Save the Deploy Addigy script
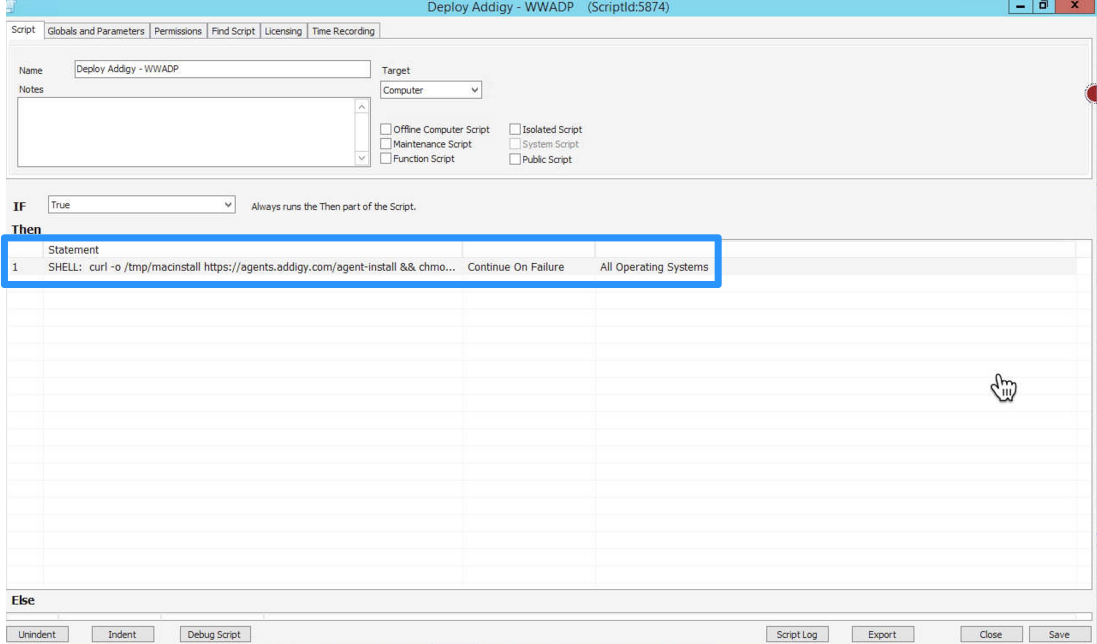The image size is (1097, 644). tap(1058, 633)
